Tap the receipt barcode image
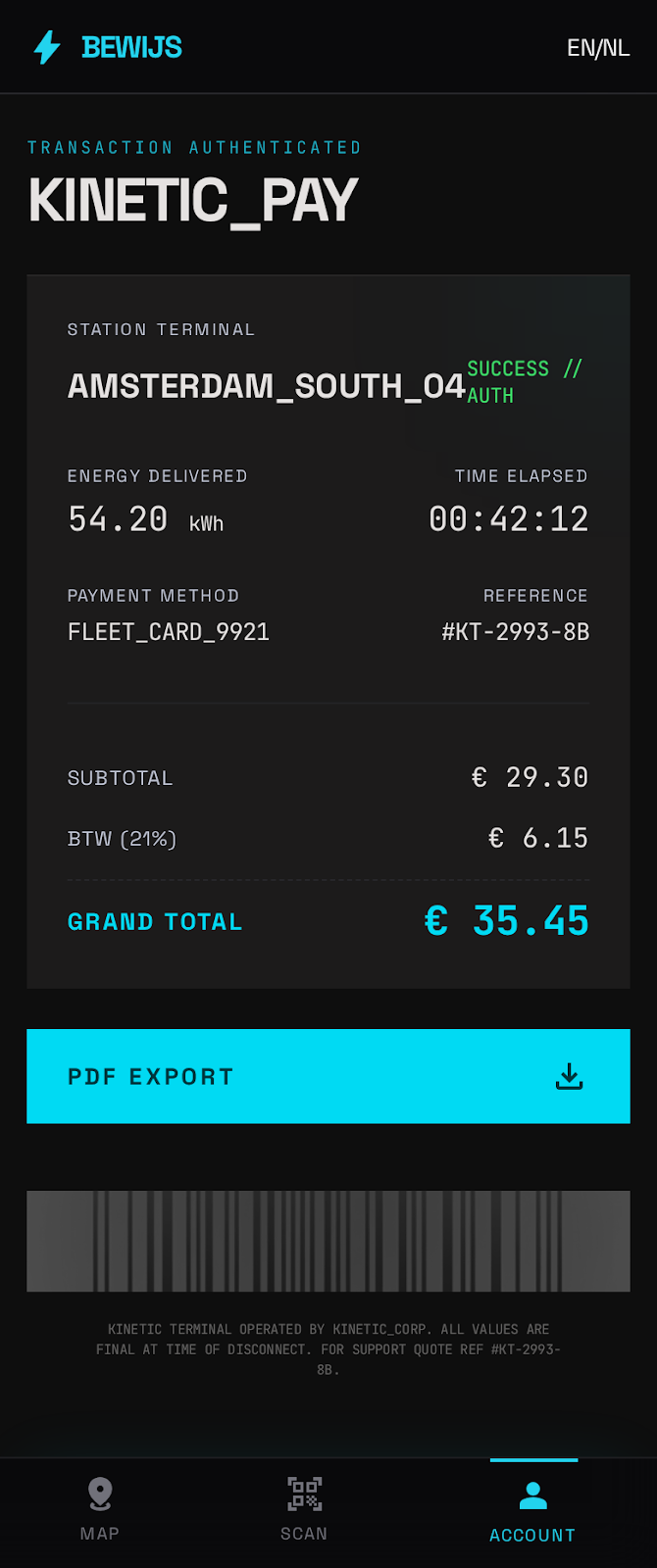This screenshot has width=657, height=1568. (328, 1241)
